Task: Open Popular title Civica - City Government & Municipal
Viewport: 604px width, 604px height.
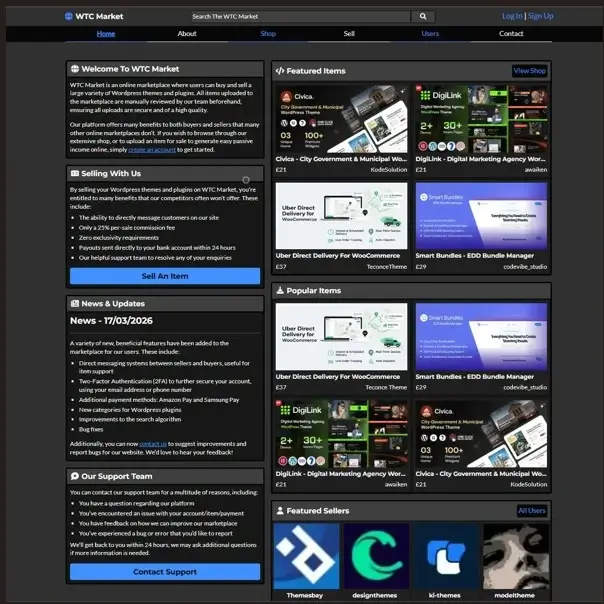Action: coord(481,474)
